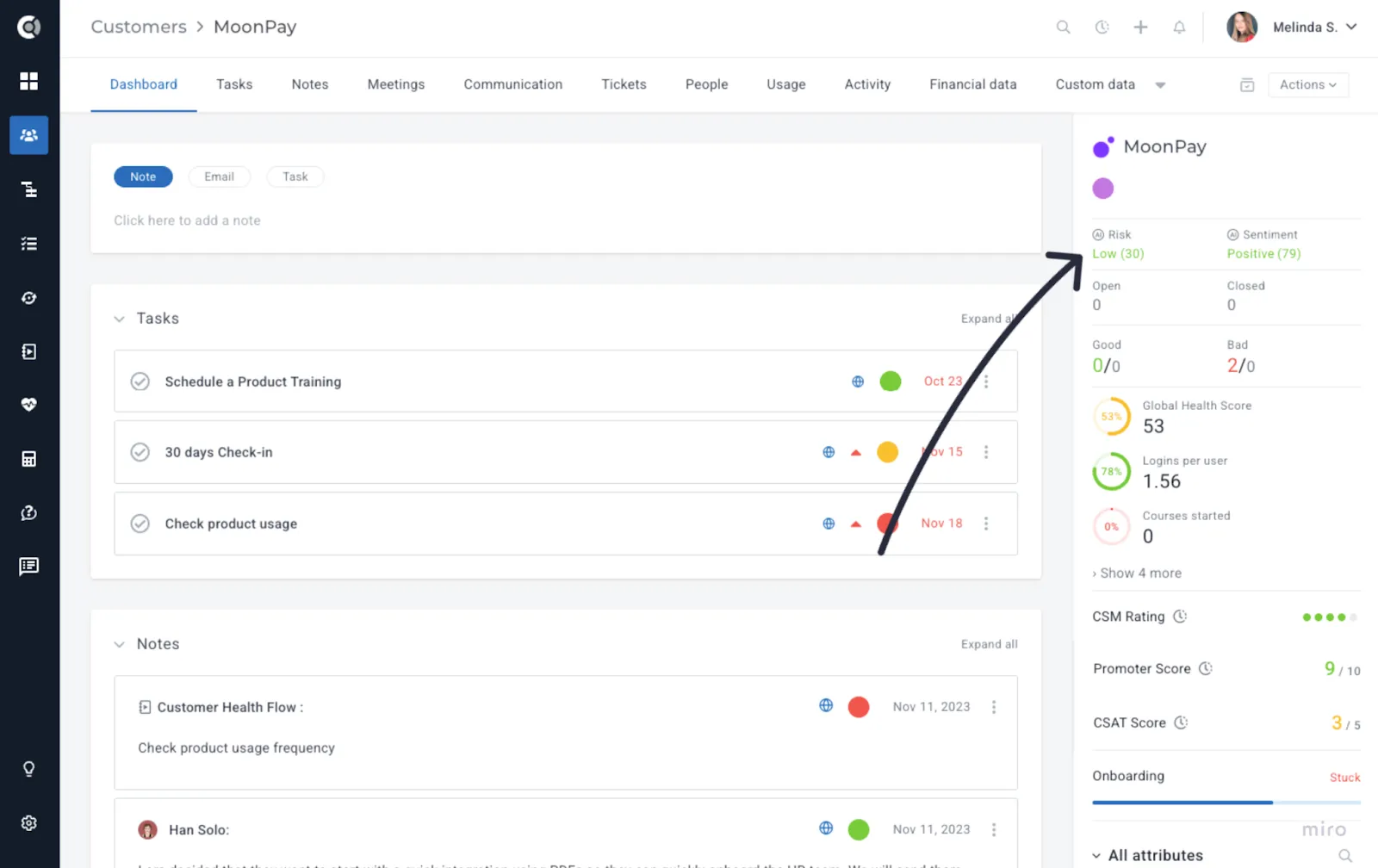Image resolution: width=1378 pixels, height=868 pixels.
Task: Open the health heart icon in sidebar
Action: click(28, 405)
